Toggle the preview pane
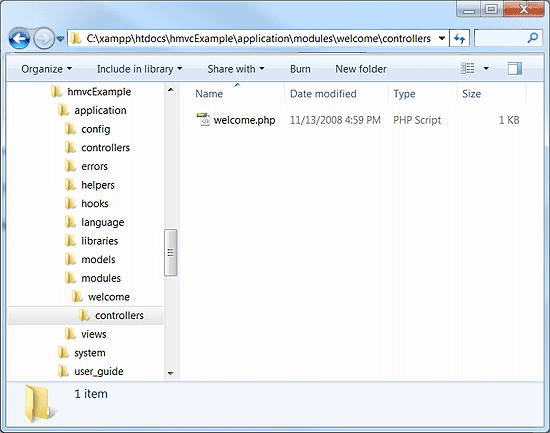 pos(515,68)
